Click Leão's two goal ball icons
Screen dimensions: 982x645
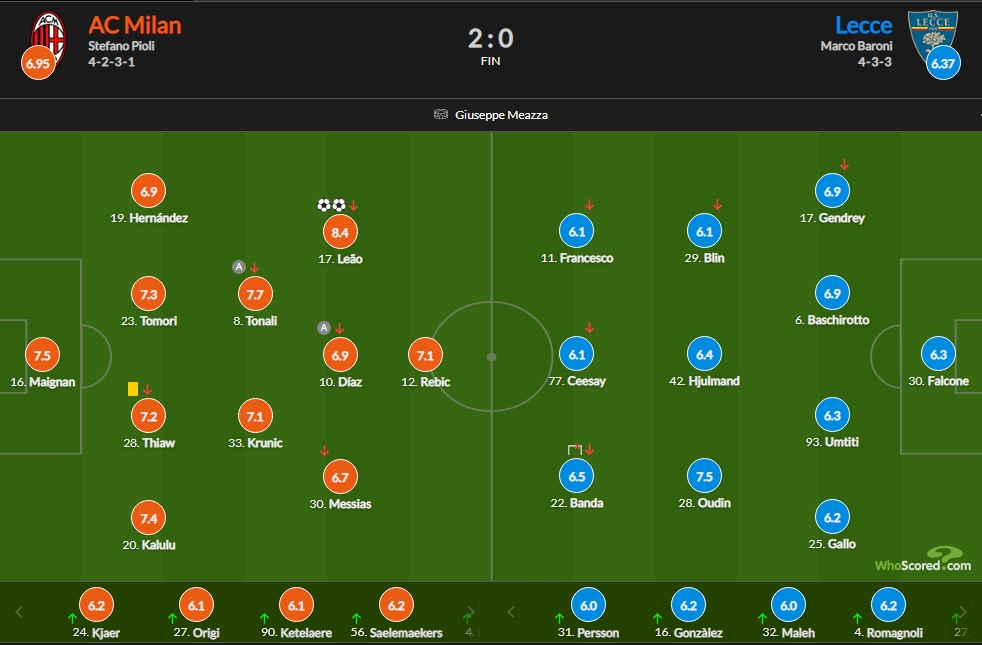[331, 205]
